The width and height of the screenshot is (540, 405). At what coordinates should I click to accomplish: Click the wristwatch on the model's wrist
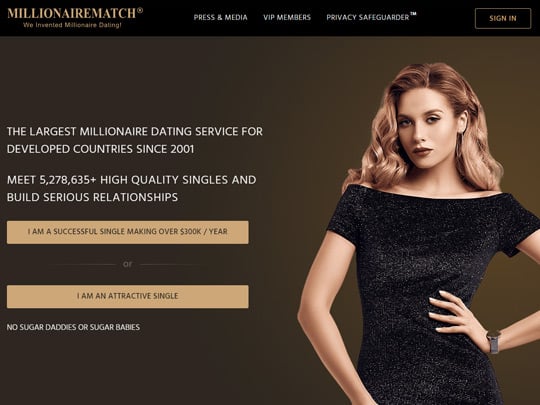pyautogui.click(x=494, y=342)
